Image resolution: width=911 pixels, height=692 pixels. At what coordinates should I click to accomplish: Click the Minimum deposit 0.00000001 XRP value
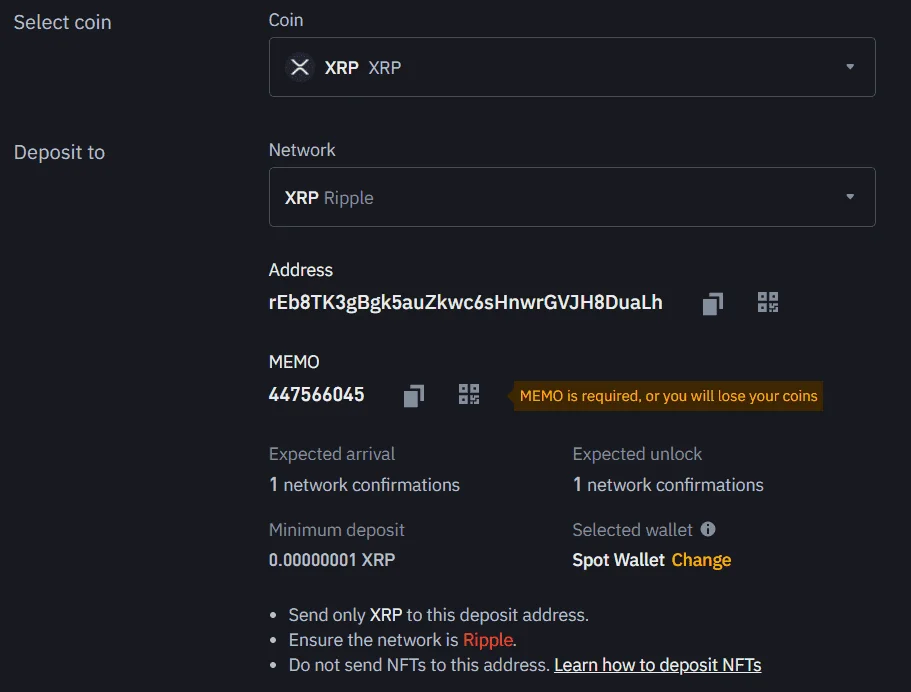point(332,560)
